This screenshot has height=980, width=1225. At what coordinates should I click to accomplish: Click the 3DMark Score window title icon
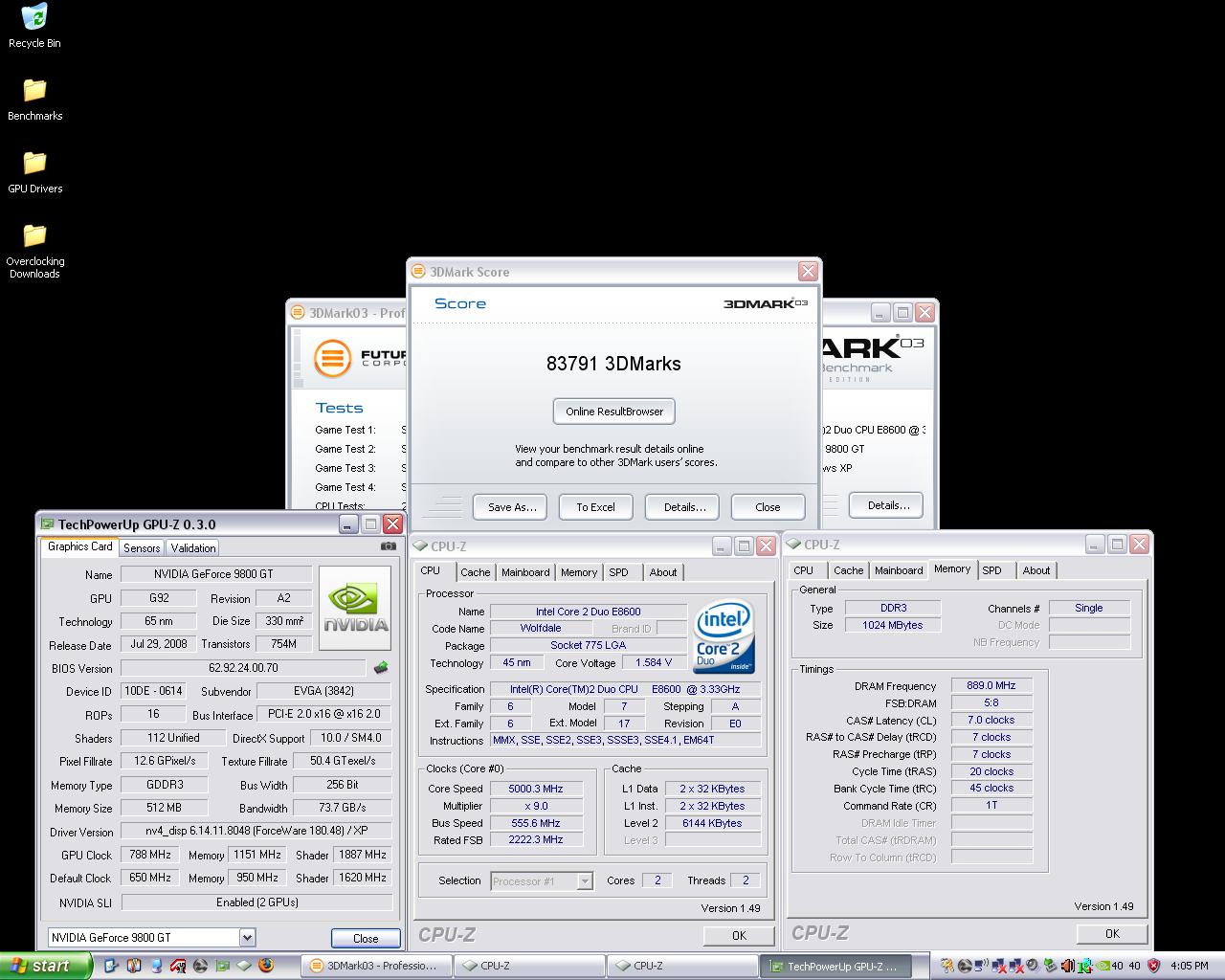(x=418, y=272)
